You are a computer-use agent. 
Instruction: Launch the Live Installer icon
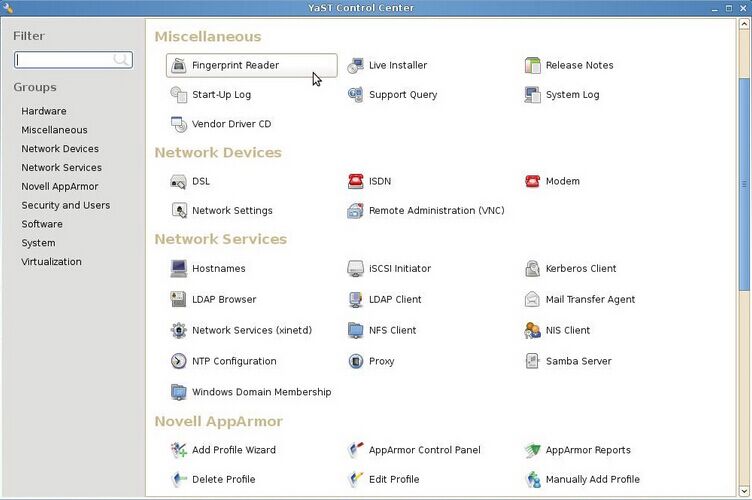[355, 65]
